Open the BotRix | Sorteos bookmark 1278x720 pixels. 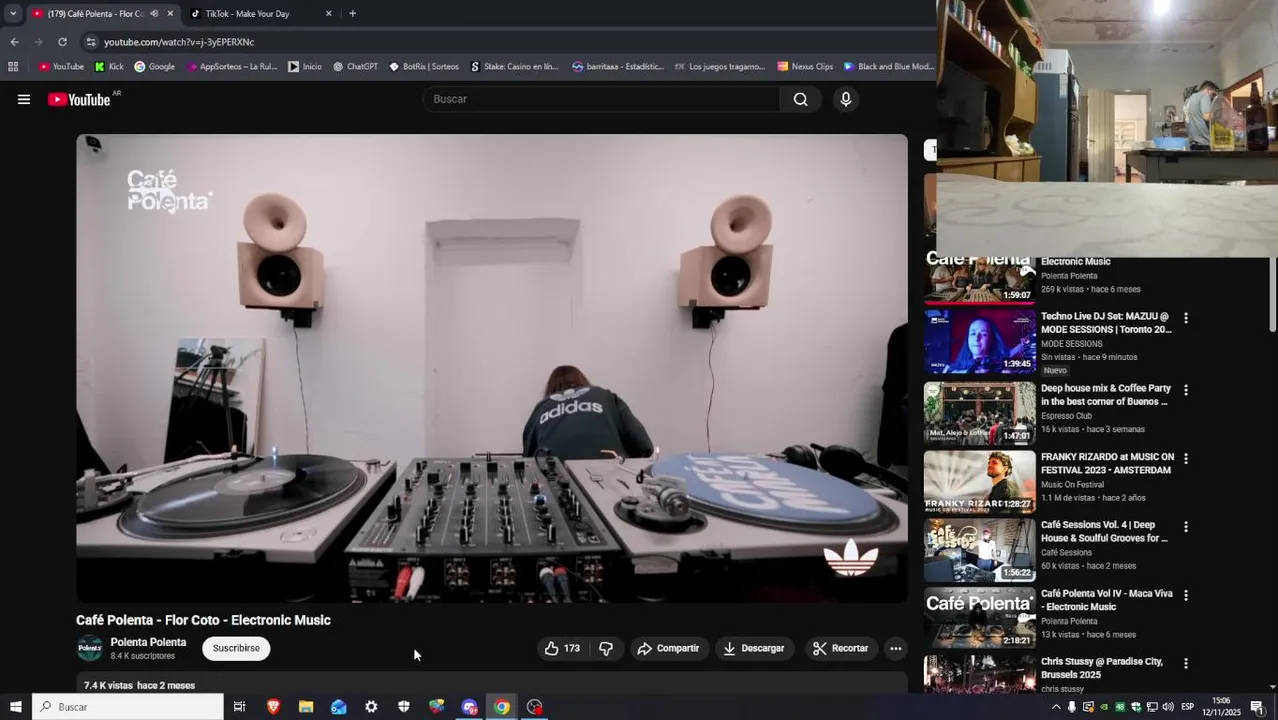(424, 67)
